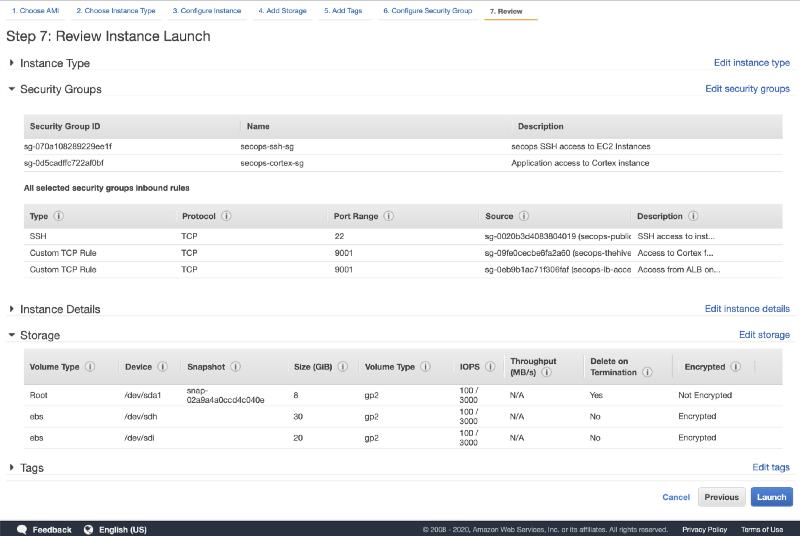Screen dimensions: 800x536
Task: Click info icon next to Source column
Action: pos(522,216)
